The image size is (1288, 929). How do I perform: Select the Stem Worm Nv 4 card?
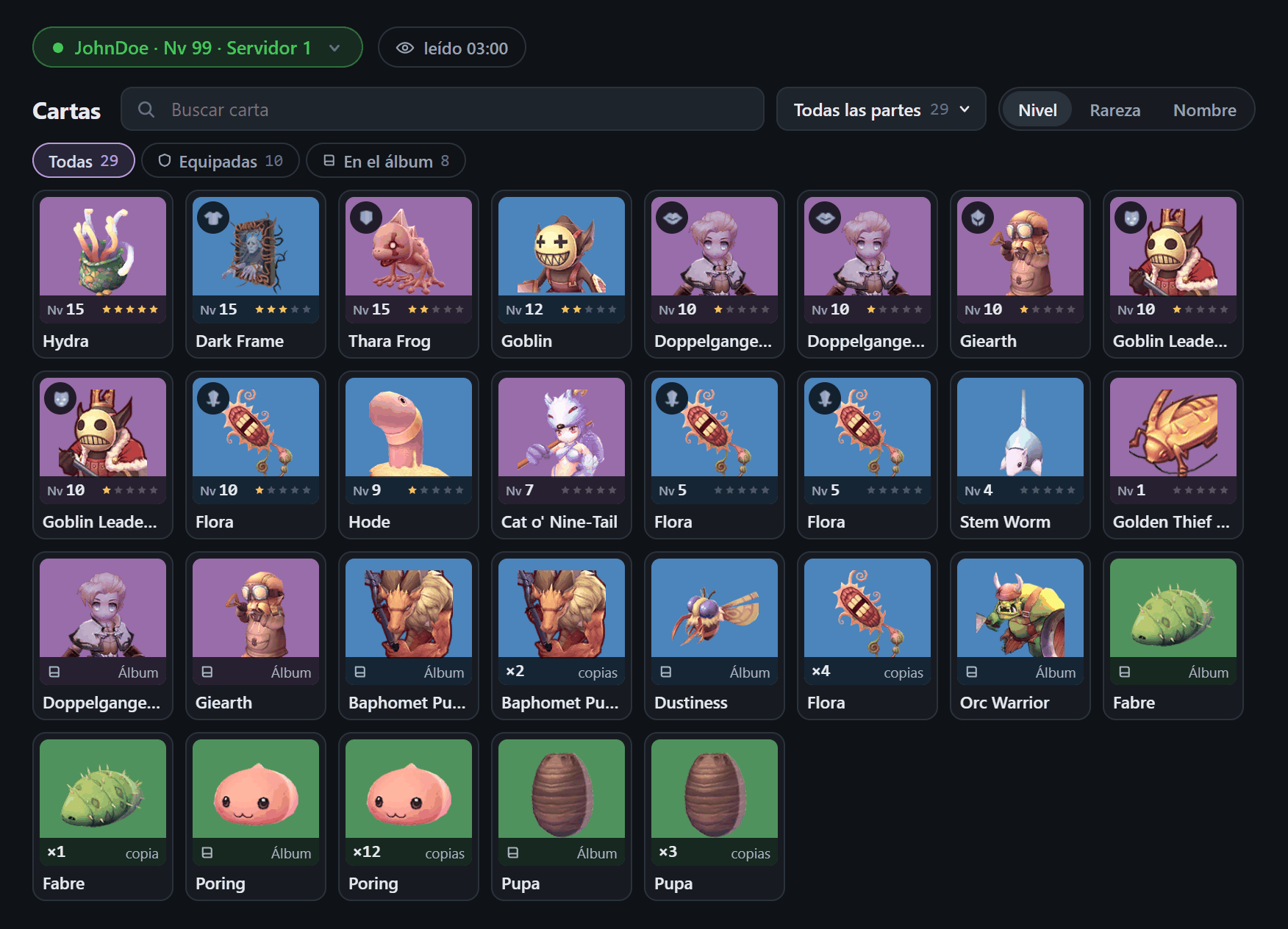1020,455
